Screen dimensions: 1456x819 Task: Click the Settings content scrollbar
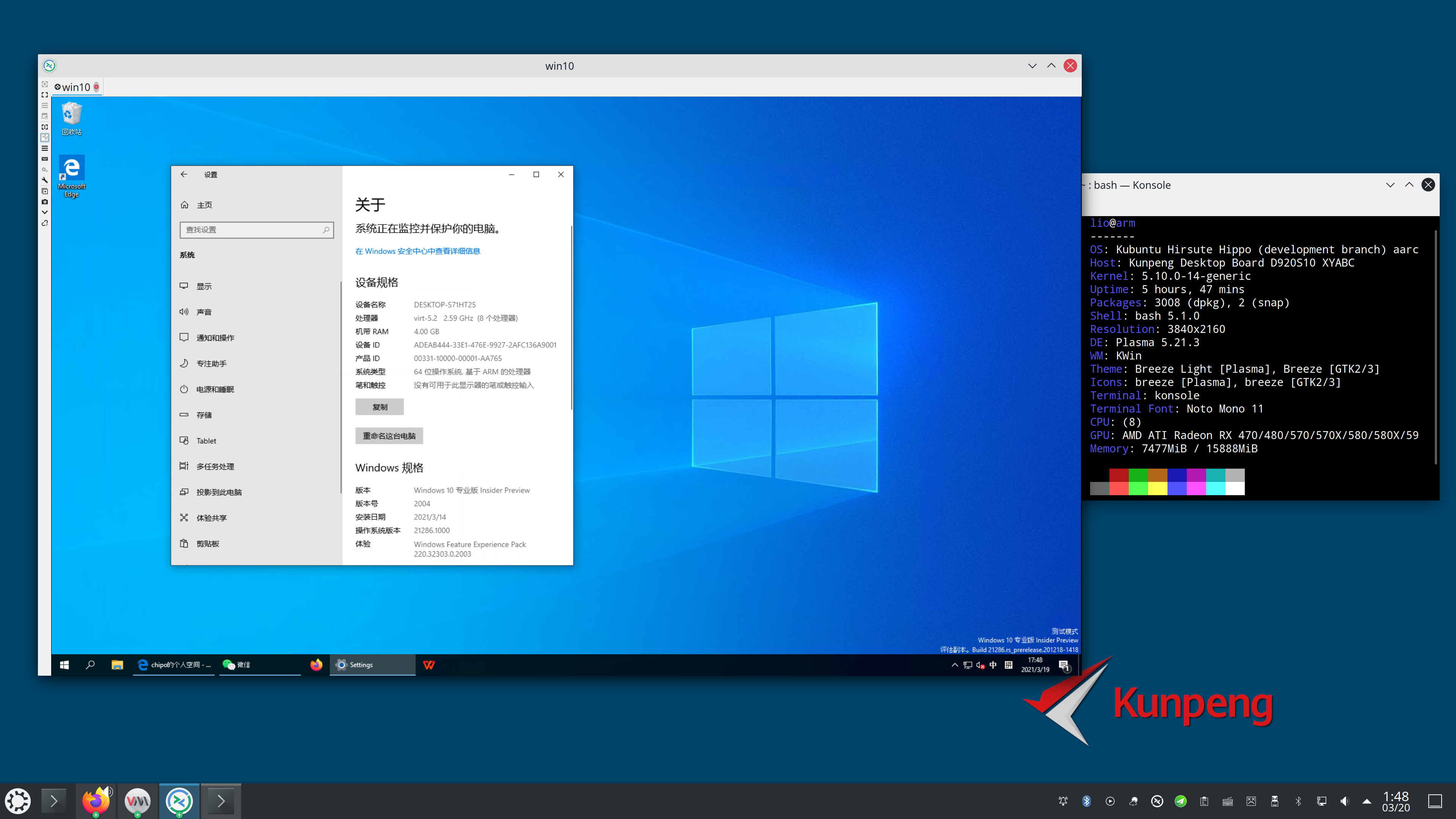click(571, 318)
